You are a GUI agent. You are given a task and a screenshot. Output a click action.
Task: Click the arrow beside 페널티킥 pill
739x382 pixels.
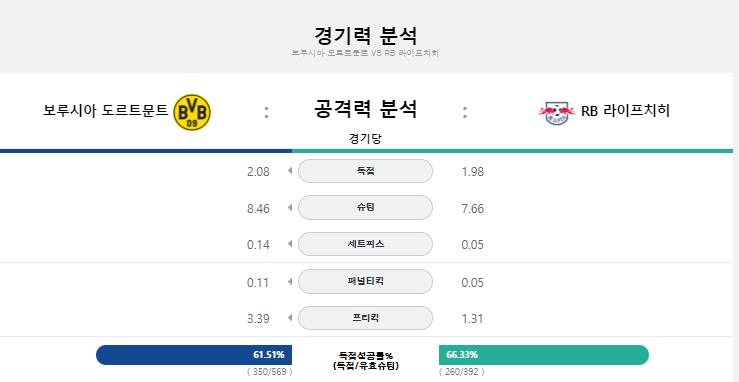(290, 282)
